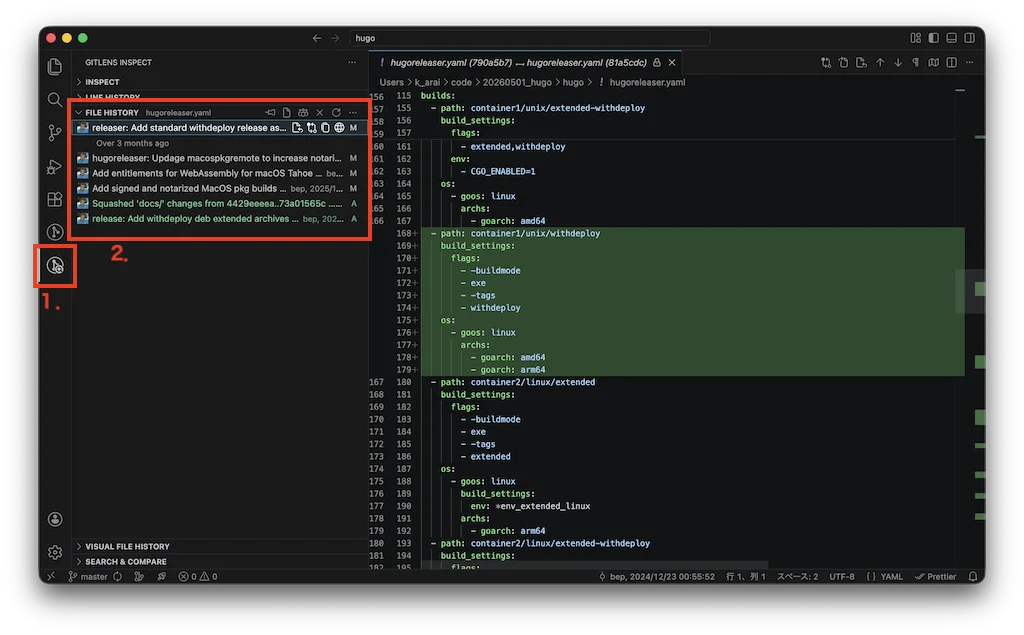Open Run and Debug view
The image size is (1024, 635).
(x=55, y=167)
